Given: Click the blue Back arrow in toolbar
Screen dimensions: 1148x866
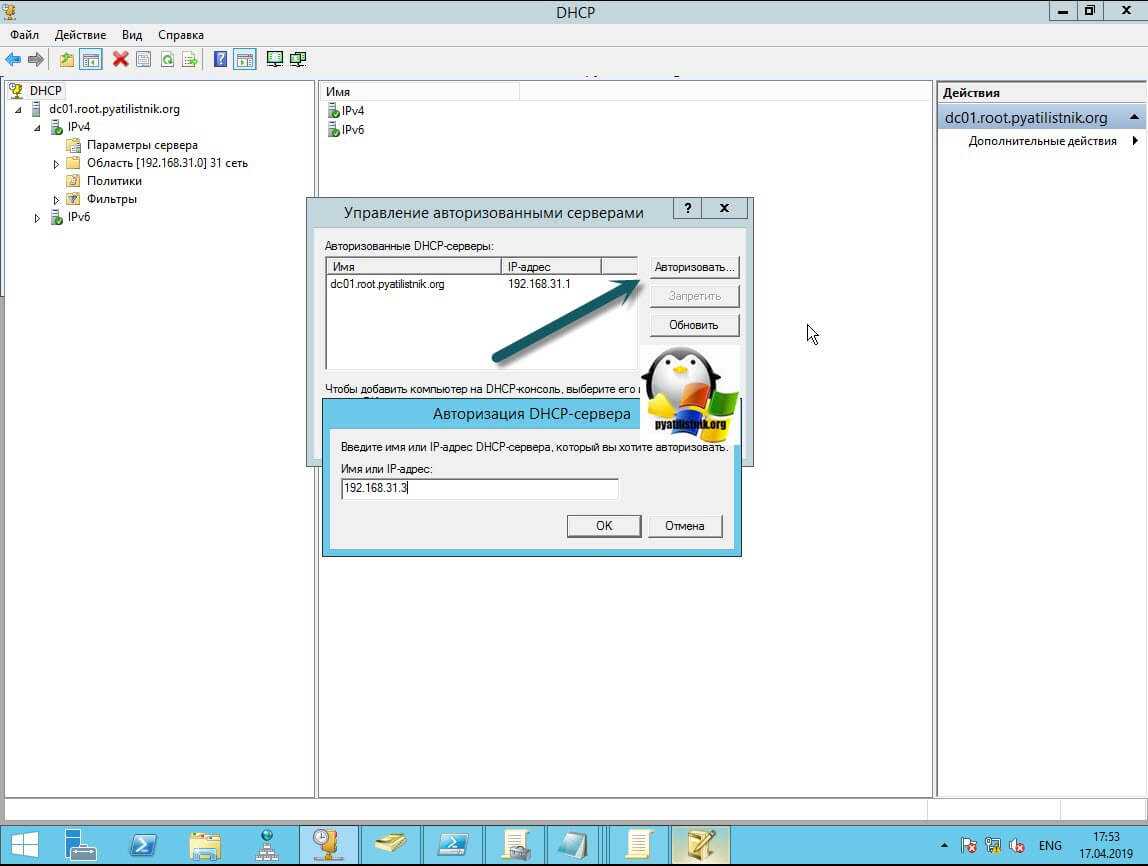Looking at the screenshot, I should pos(13,60).
